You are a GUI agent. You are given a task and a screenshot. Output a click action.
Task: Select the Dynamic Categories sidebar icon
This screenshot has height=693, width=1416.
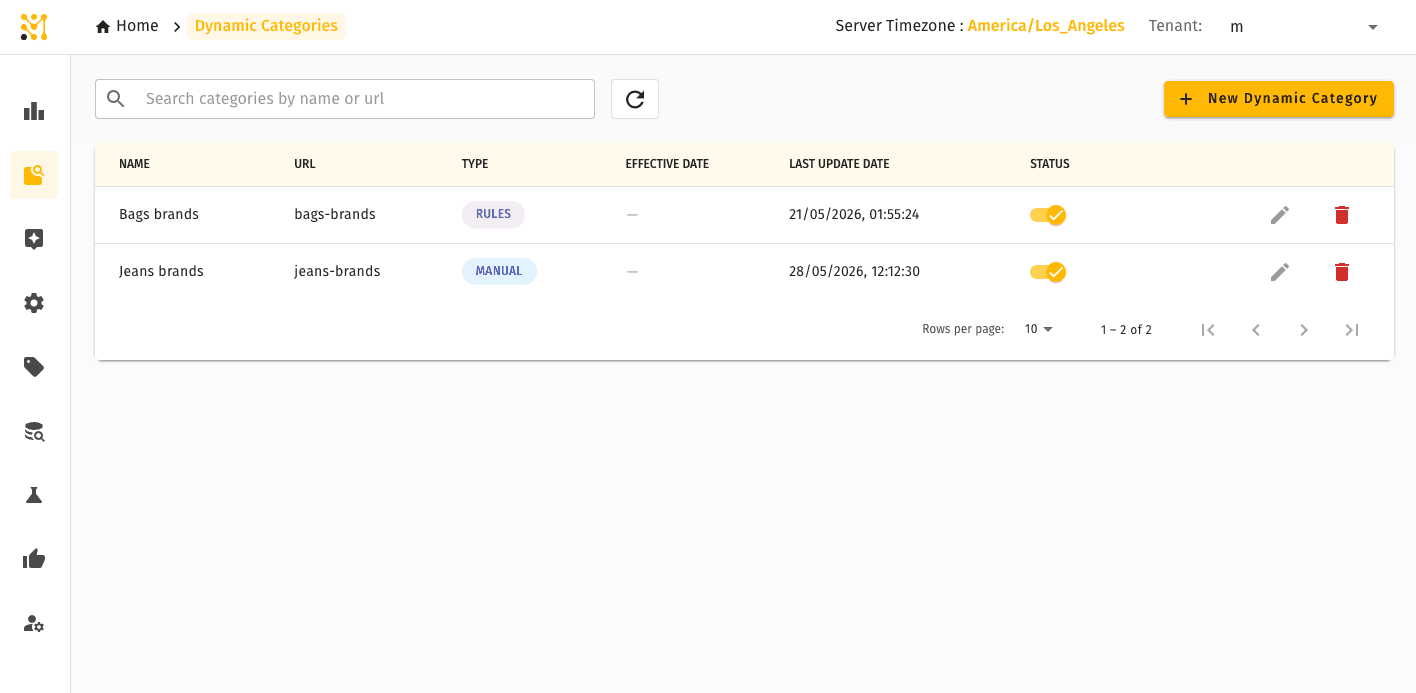pyautogui.click(x=34, y=175)
